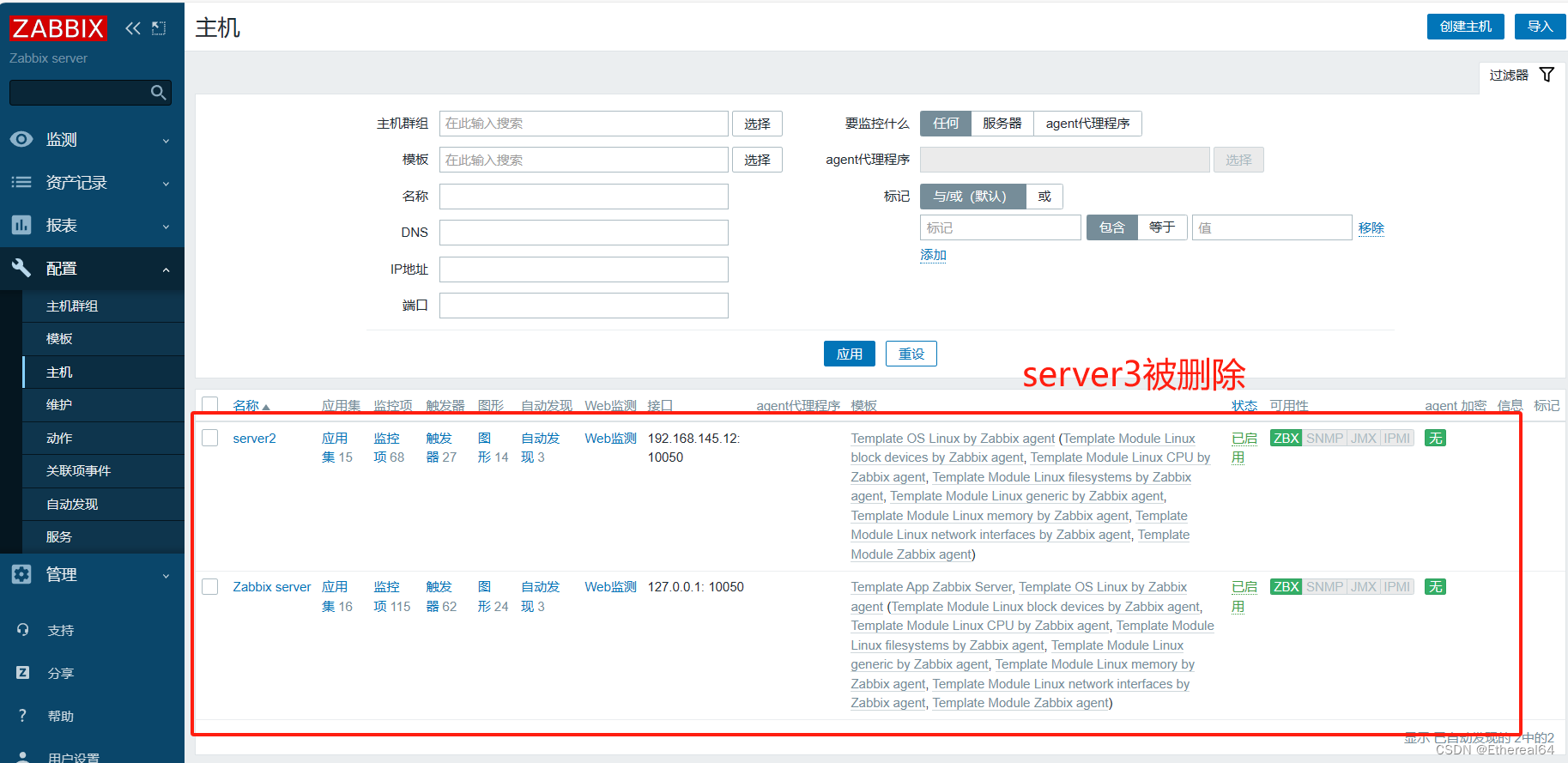Tick the select-all hosts checkbox in header

coord(210,405)
